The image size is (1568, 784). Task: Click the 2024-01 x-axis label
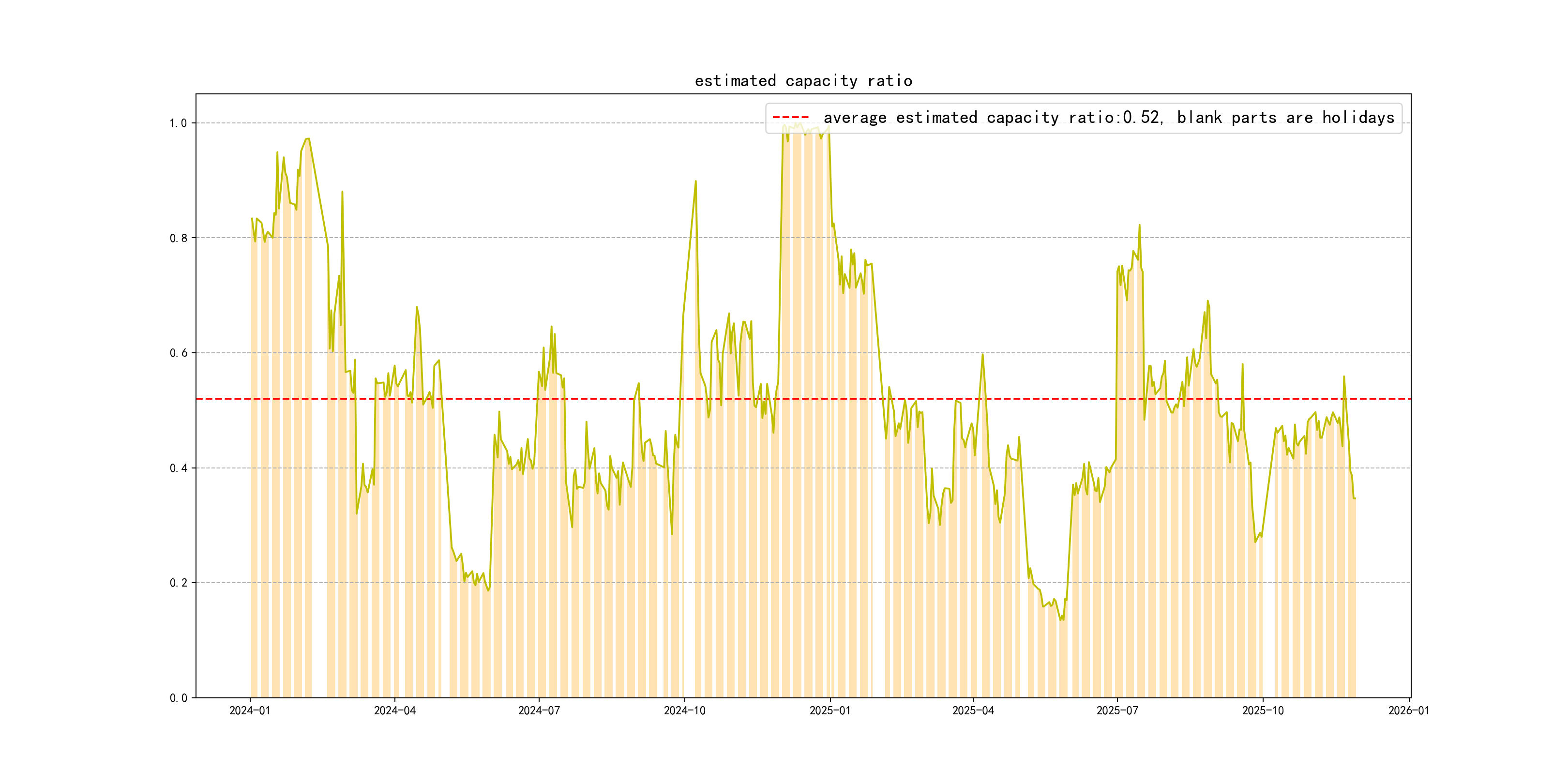tap(250, 711)
